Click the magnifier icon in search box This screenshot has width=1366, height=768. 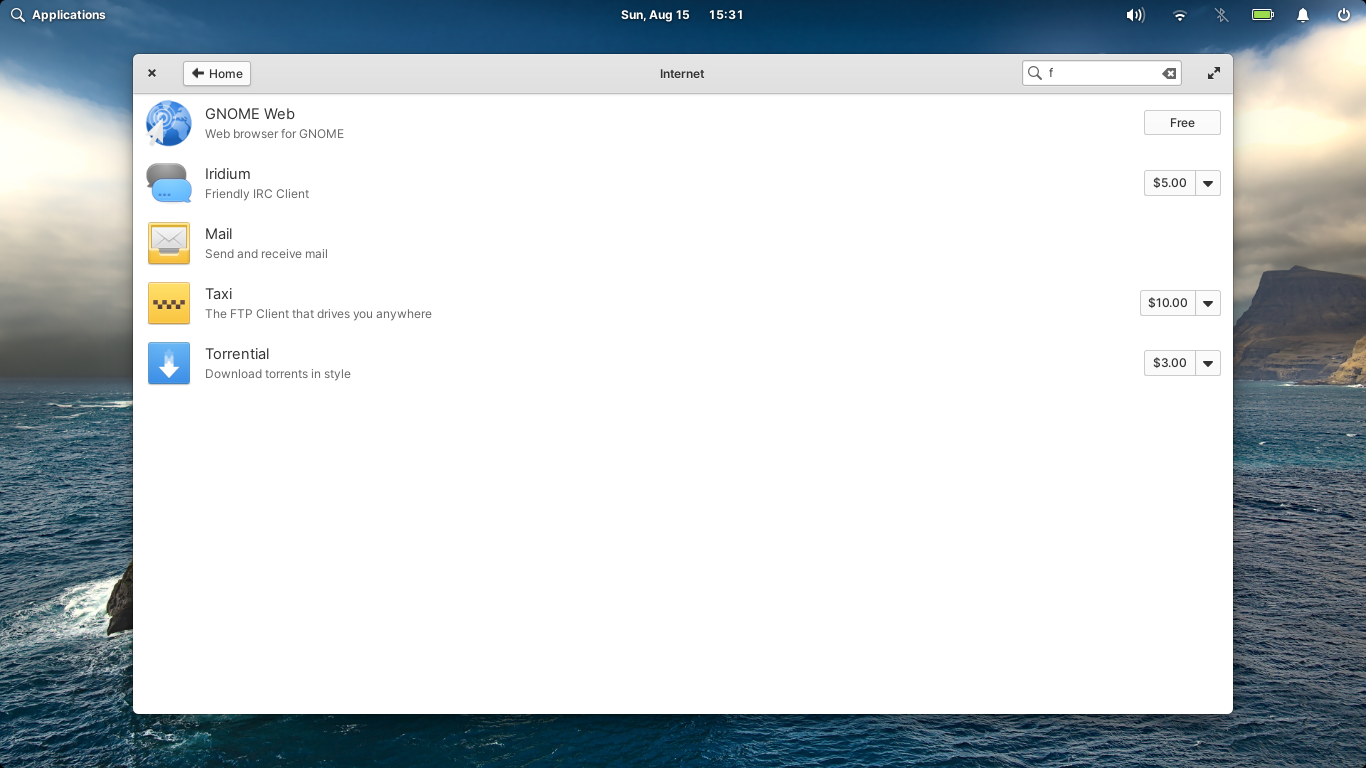click(1035, 73)
